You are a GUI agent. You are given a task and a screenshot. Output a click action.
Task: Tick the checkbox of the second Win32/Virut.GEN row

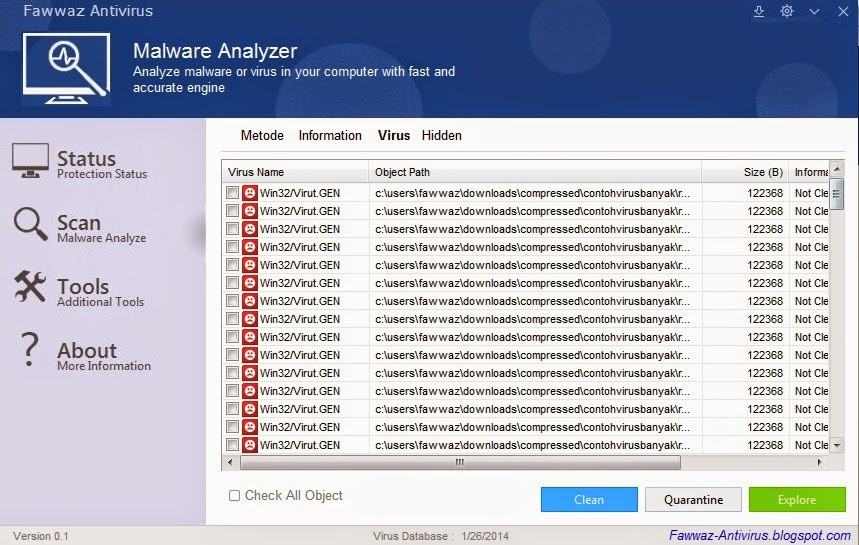[x=232, y=211]
